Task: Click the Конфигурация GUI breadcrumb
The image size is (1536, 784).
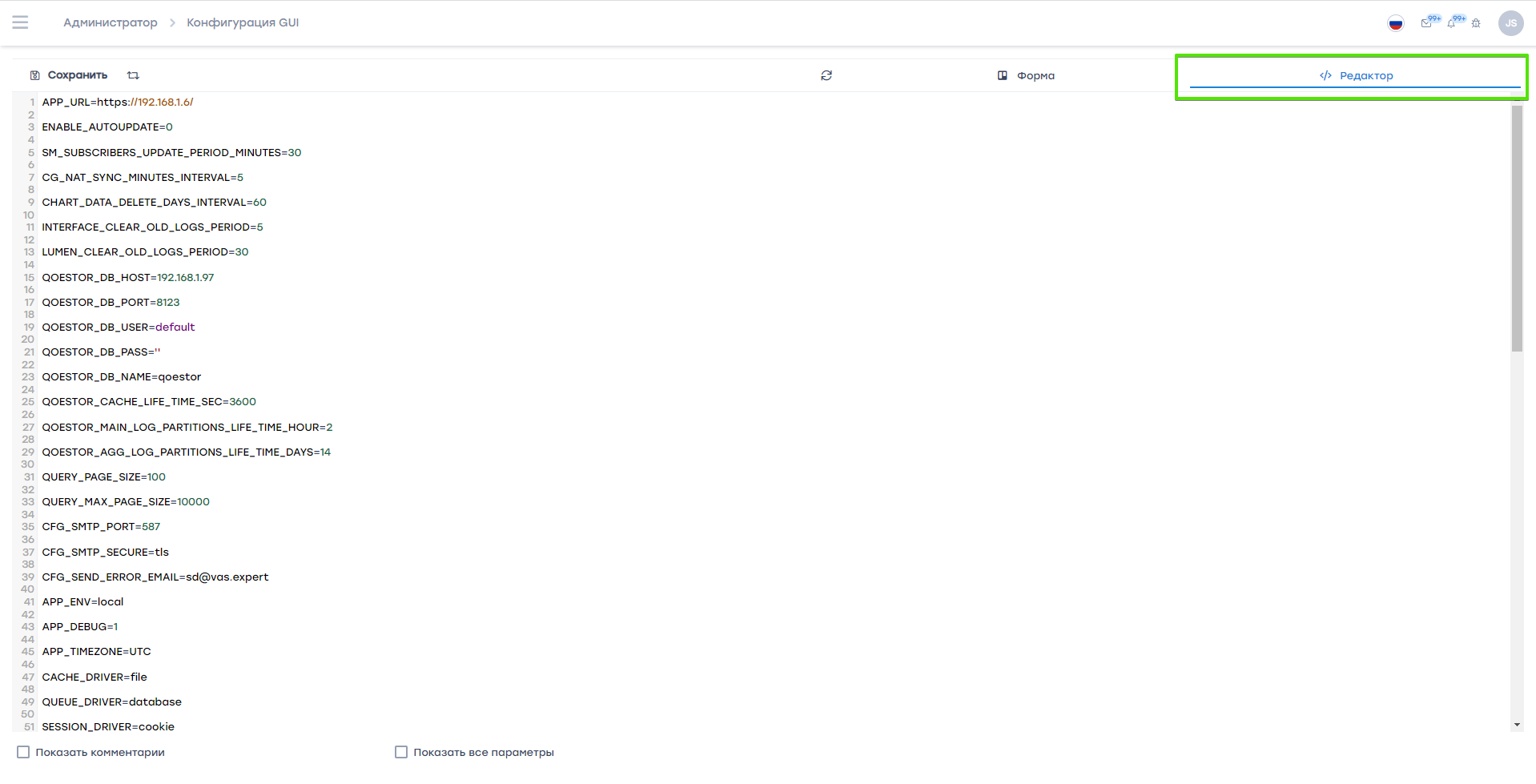Action: point(243,22)
